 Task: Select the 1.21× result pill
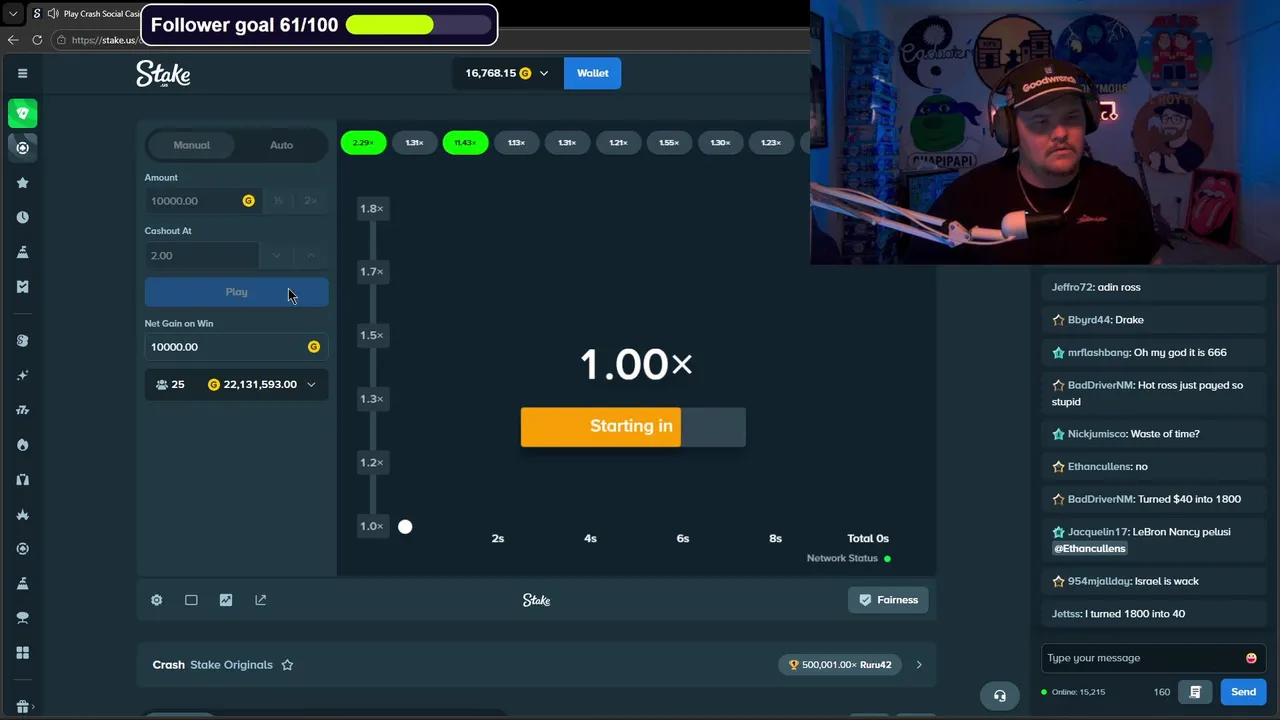(x=618, y=143)
